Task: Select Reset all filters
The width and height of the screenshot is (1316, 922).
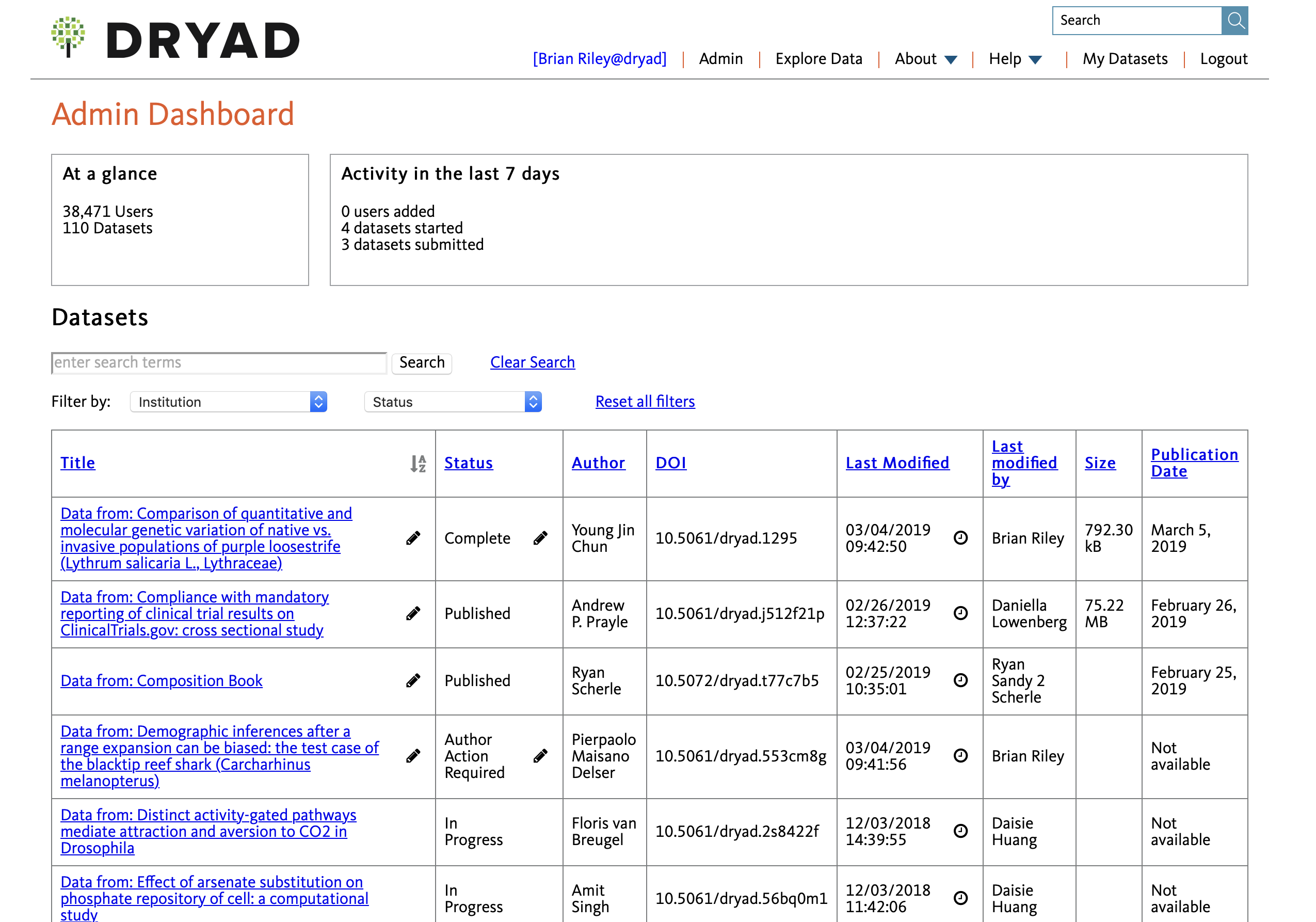Action: point(644,401)
